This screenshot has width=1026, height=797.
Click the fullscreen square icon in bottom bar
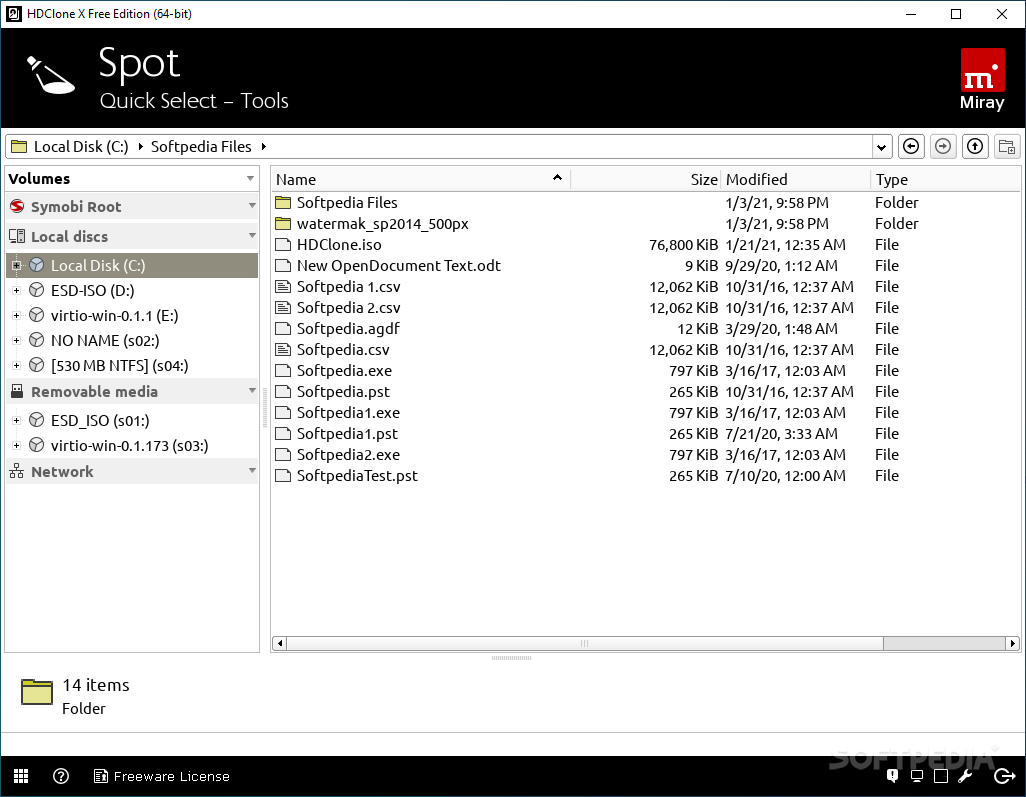[941, 776]
